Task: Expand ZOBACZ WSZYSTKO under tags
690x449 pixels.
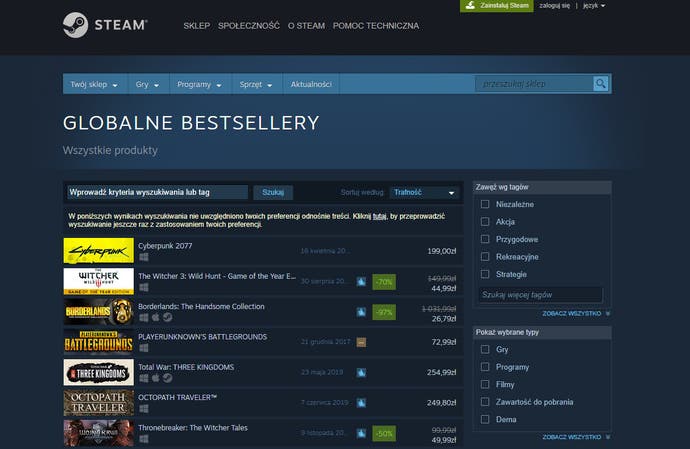Action: [576, 313]
